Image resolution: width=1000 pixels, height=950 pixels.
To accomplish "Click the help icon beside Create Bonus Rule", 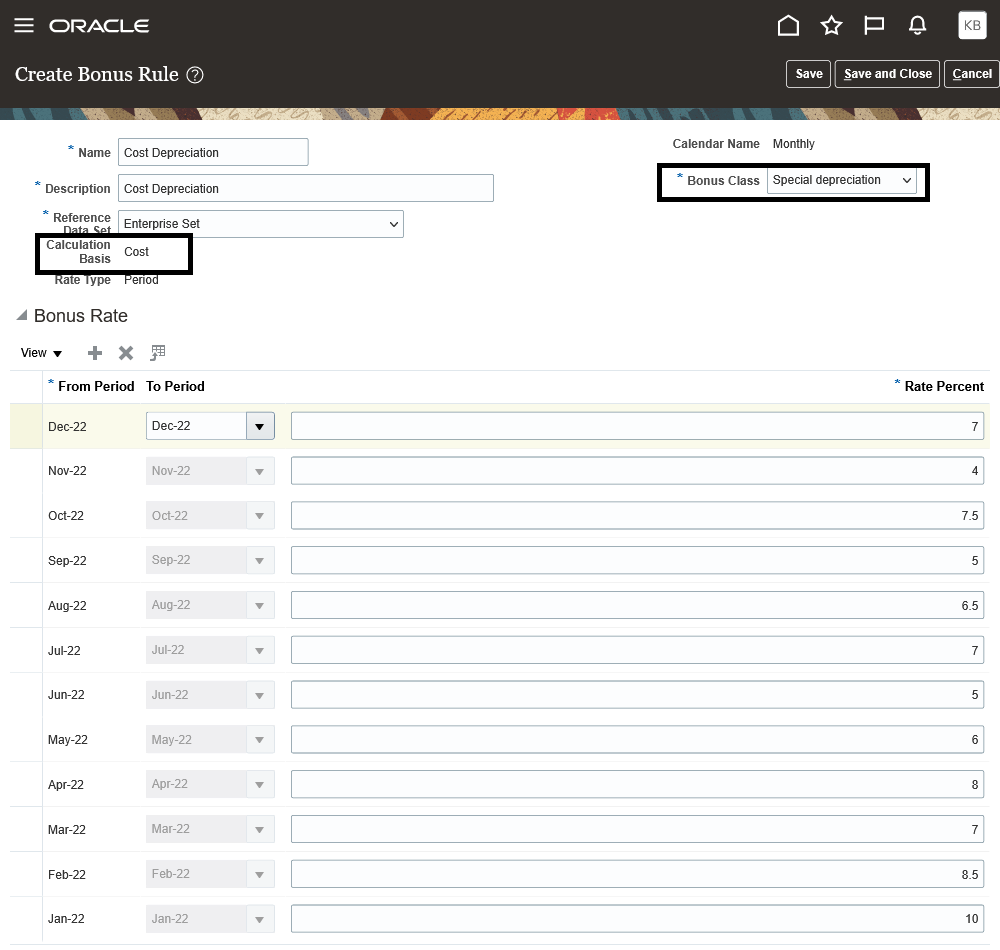I will click(x=196, y=75).
